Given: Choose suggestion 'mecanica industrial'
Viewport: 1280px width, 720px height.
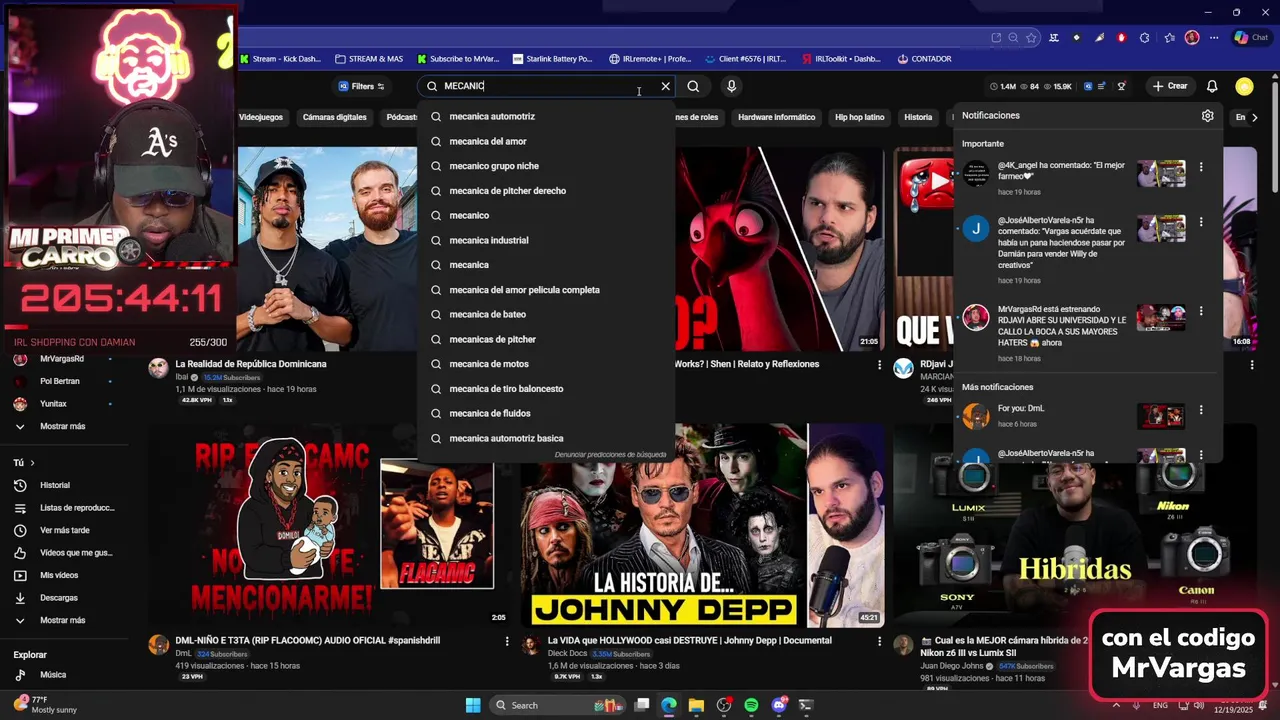Looking at the screenshot, I should pyautogui.click(x=545, y=240).
